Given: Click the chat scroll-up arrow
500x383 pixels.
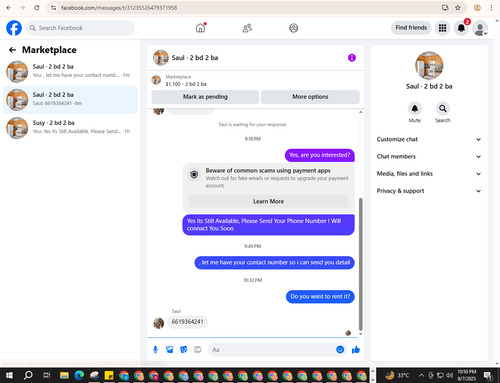Looking at the screenshot, I should tap(360, 112).
